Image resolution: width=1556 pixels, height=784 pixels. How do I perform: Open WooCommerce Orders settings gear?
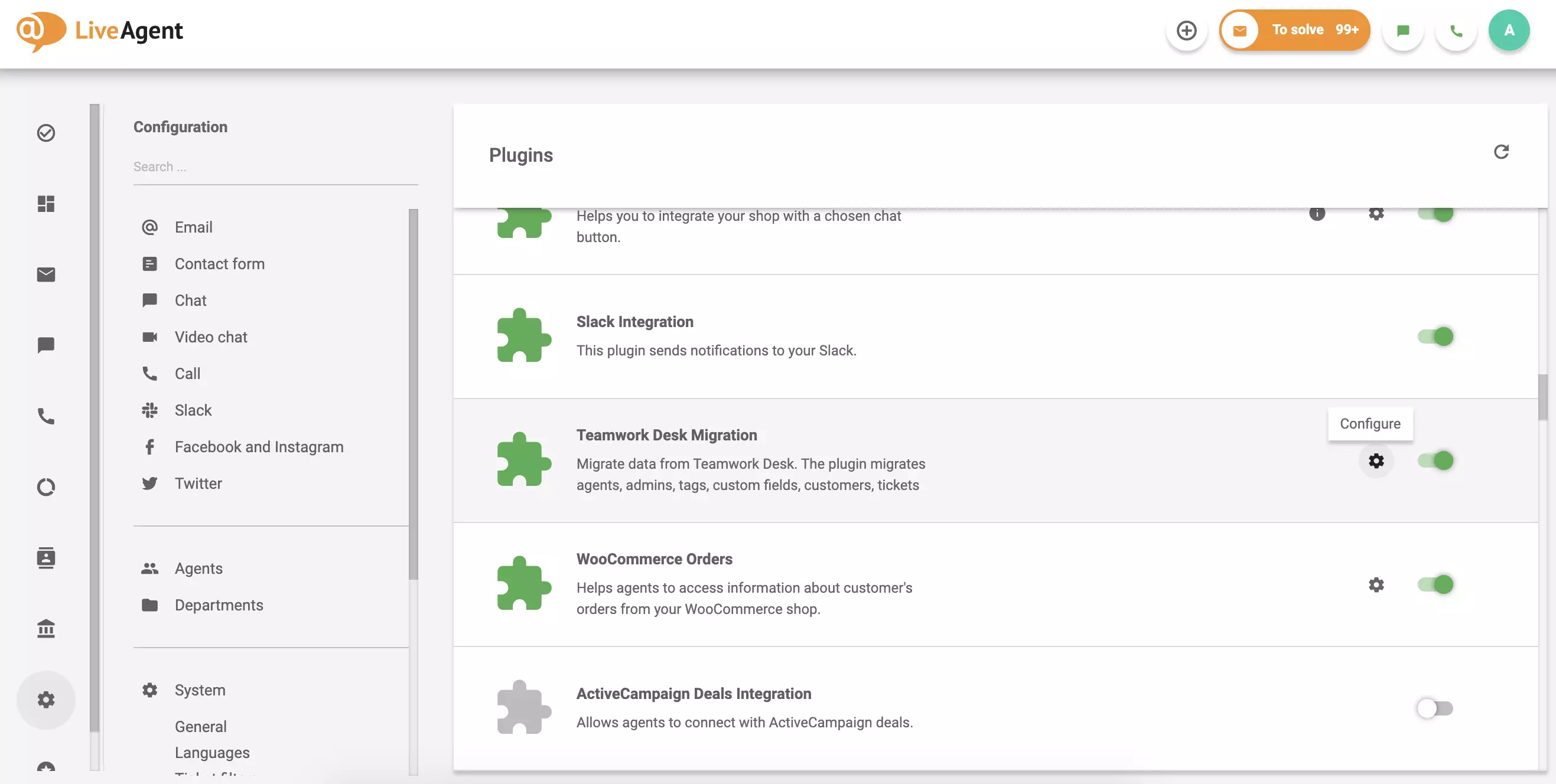[x=1376, y=584]
